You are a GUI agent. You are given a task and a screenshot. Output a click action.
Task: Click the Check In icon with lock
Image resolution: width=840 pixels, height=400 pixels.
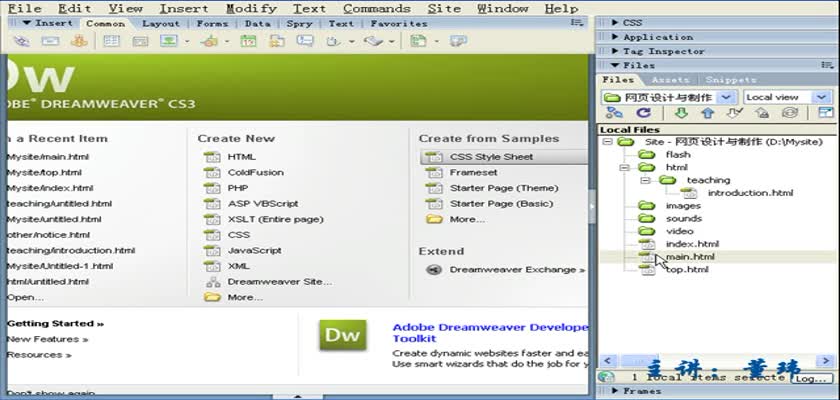tap(762, 112)
